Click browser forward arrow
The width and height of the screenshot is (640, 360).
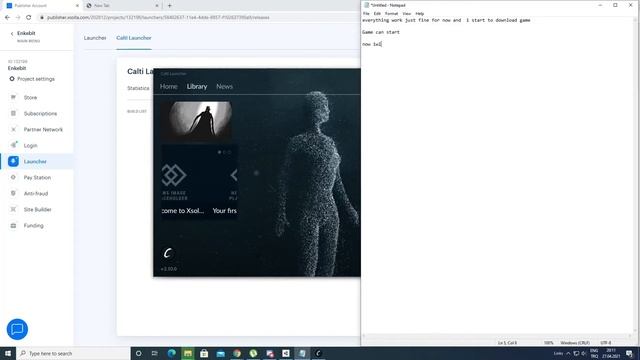[x=18, y=18]
